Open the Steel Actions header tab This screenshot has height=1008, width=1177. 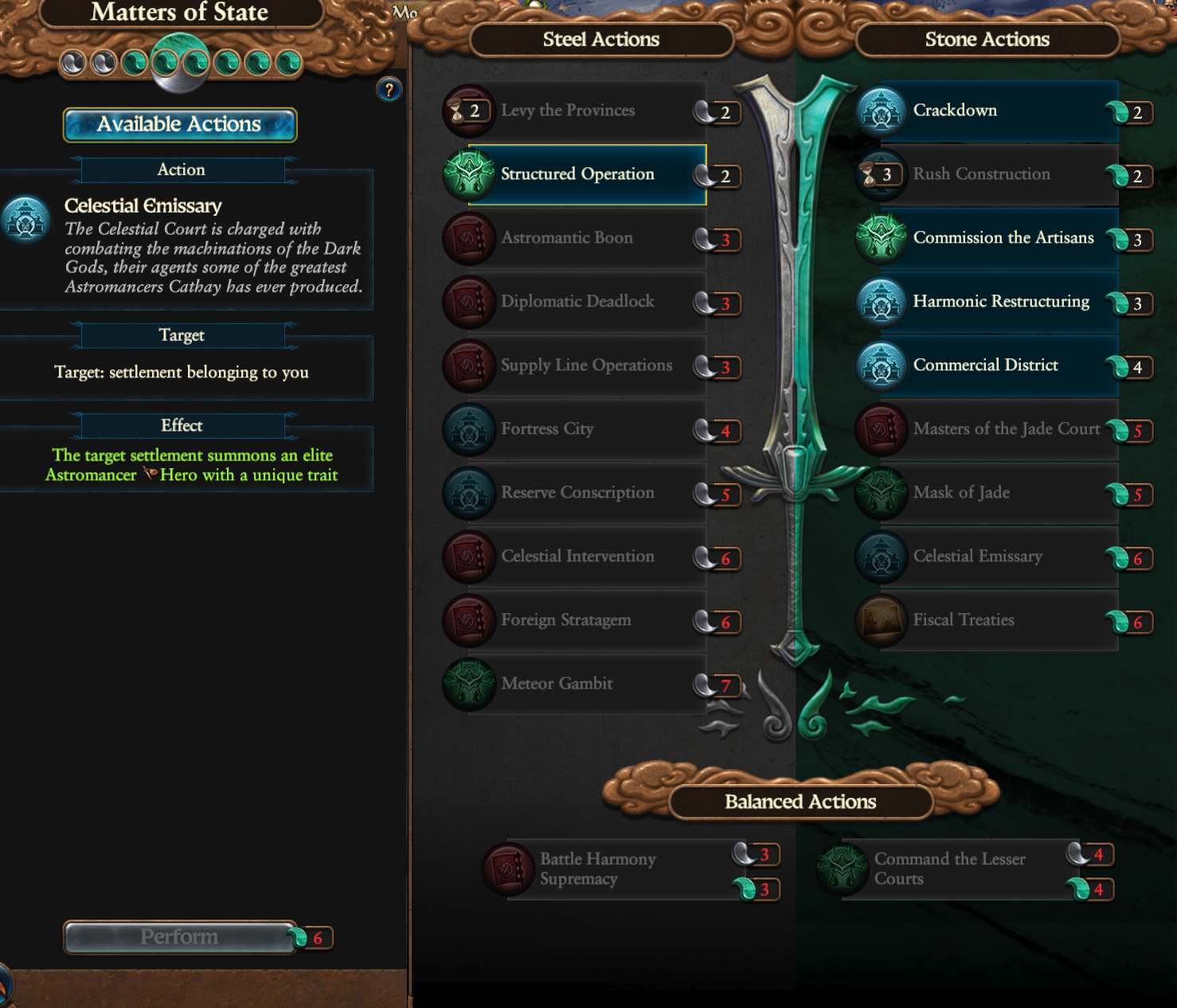tap(601, 40)
